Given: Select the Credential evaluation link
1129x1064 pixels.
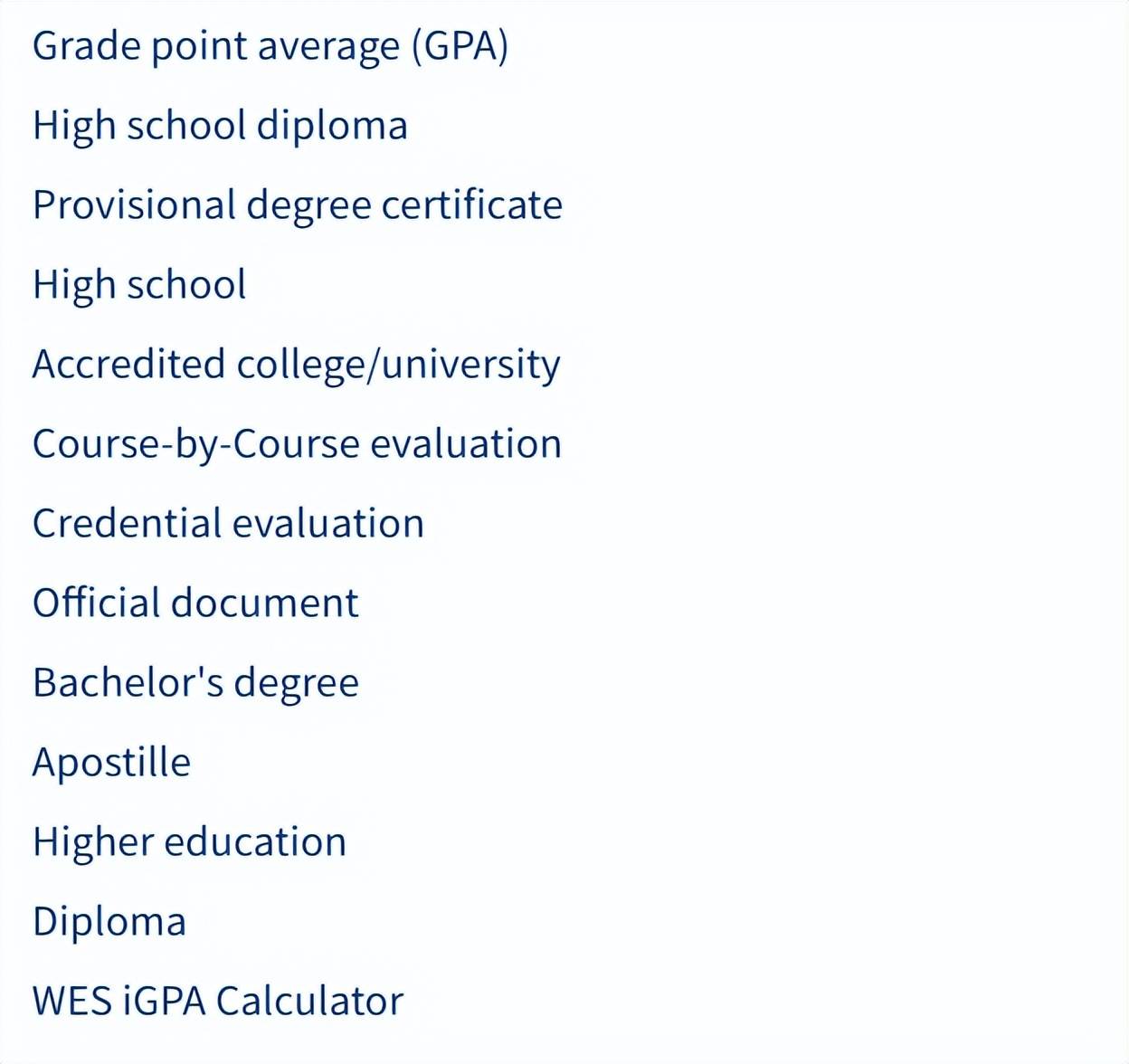Looking at the screenshot, I should (228, 524).
